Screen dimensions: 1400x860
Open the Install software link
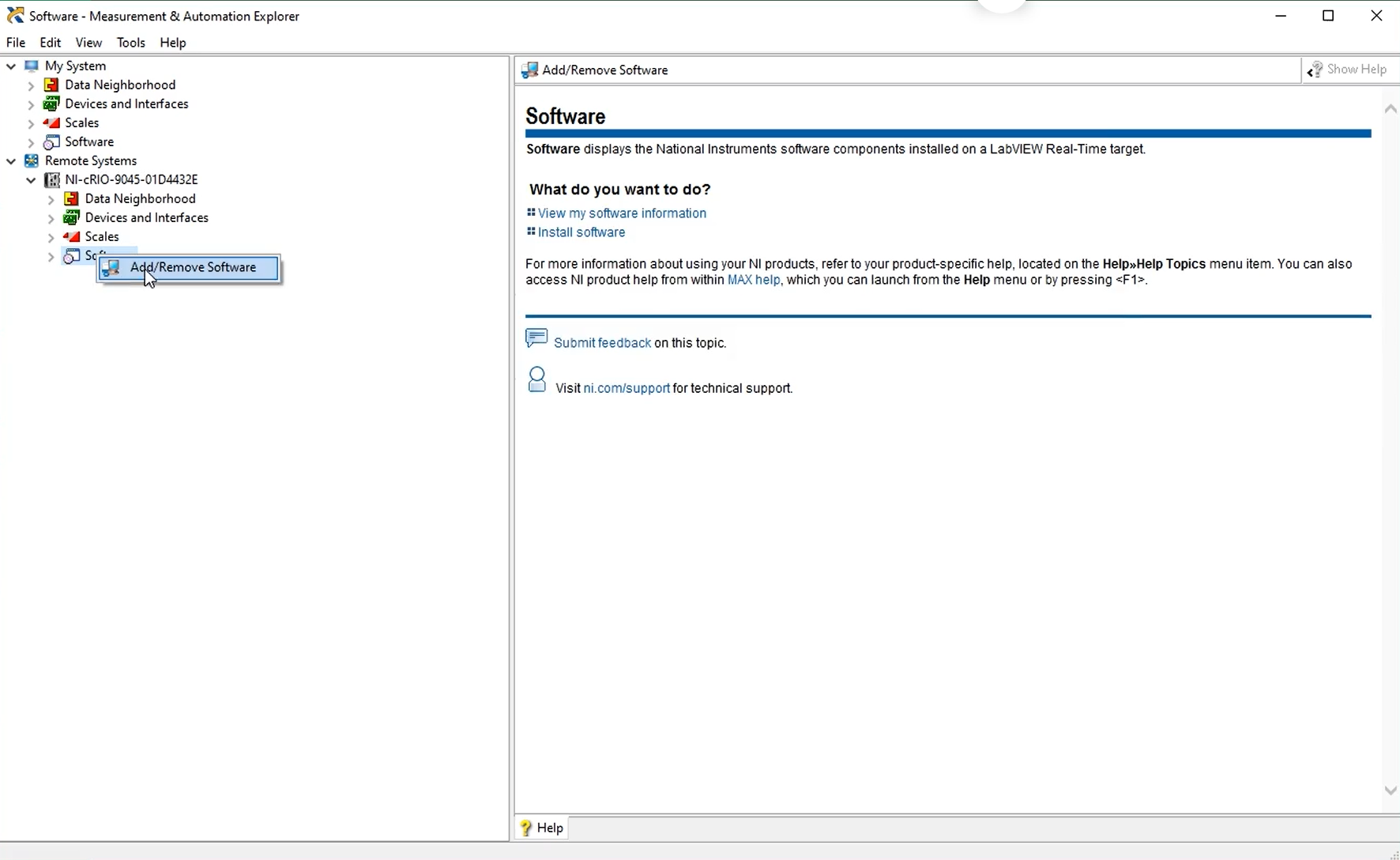tap(581, 232)
